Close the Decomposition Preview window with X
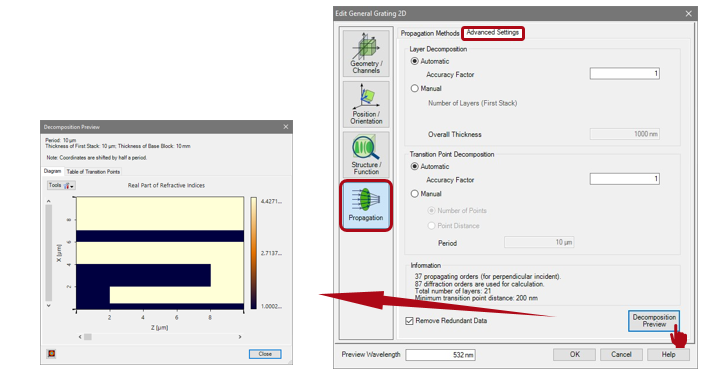The image size is (703, 373). coord(286,127)
